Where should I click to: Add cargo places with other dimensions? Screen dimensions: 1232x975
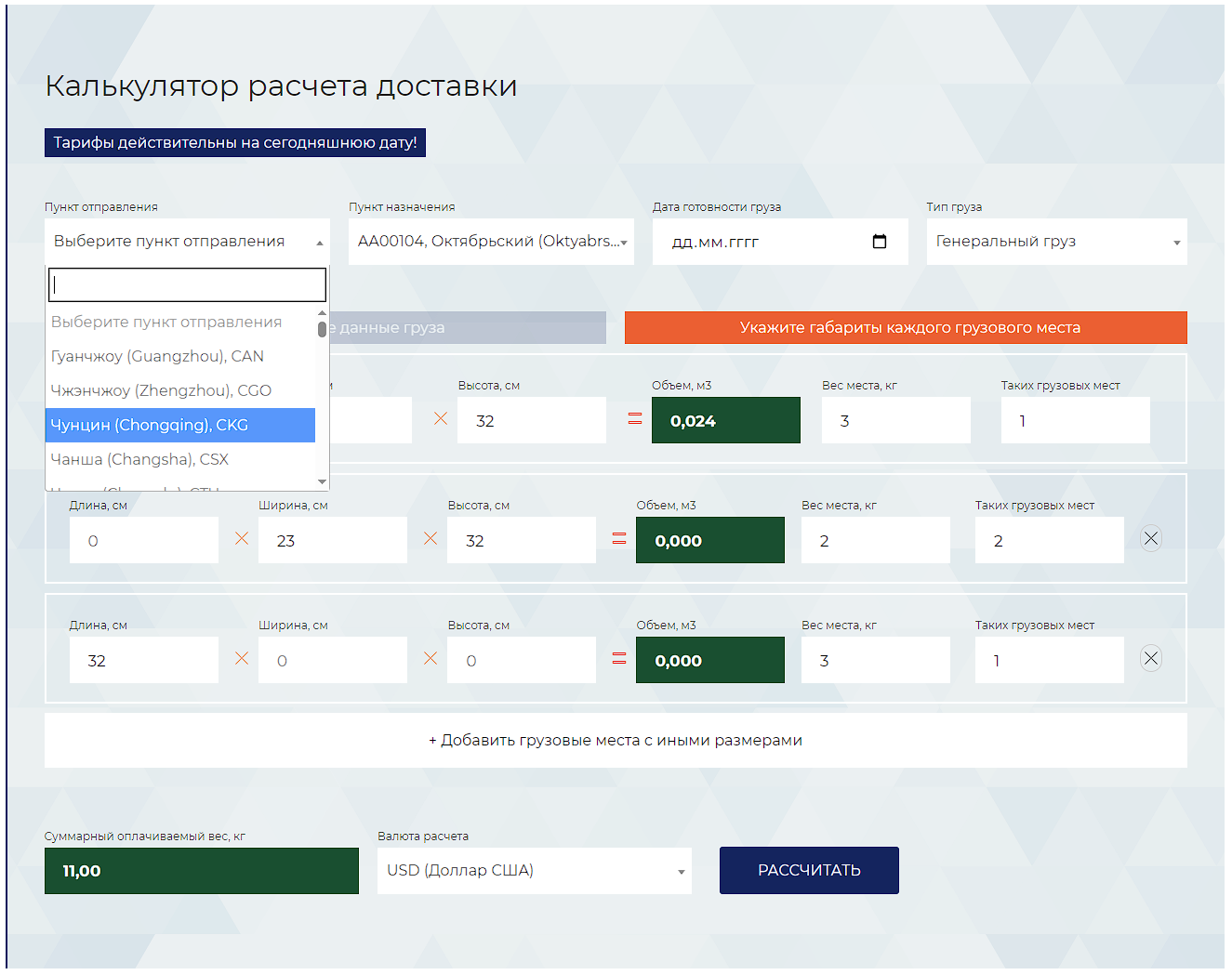click(x=615, y=741)
